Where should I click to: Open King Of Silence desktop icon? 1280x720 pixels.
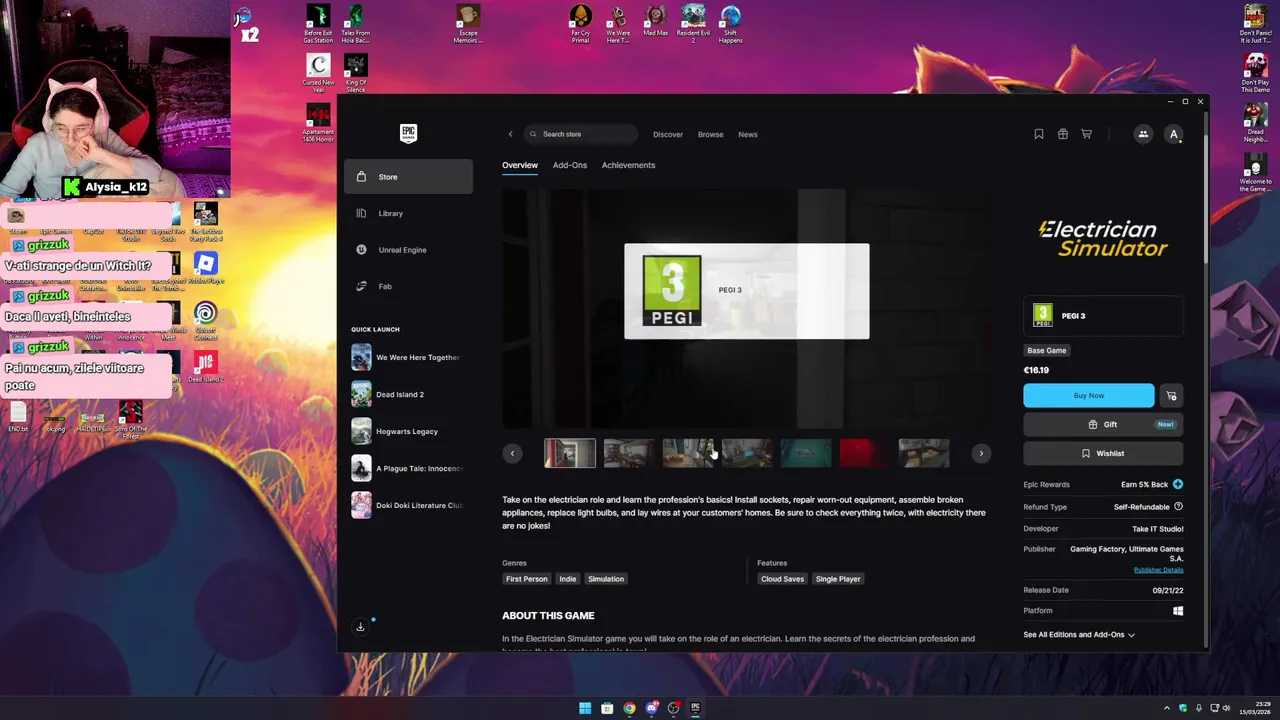(x=355, y=73)
